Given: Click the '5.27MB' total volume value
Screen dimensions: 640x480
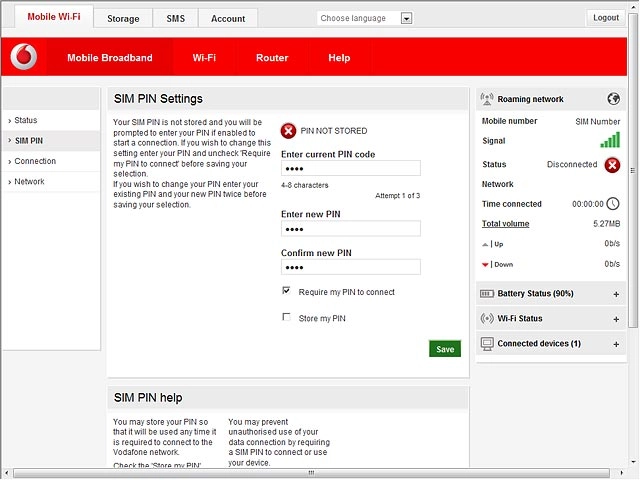Looking at the screenshot, I should pyautogui.click(x=607, y=224).
